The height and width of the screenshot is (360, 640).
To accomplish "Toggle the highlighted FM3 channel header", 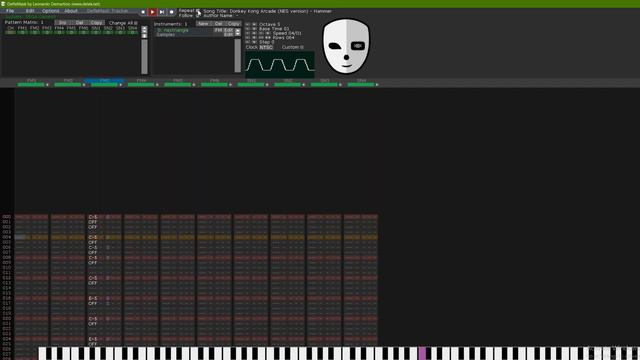I will click(x=104, y=81).
